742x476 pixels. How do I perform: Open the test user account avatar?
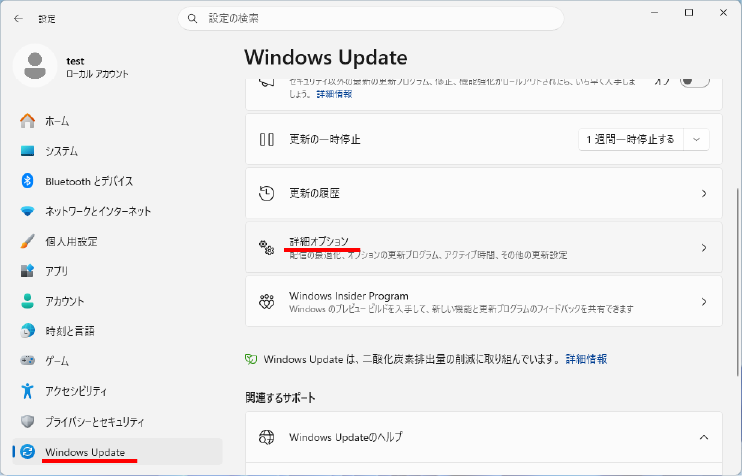(35, 66)
